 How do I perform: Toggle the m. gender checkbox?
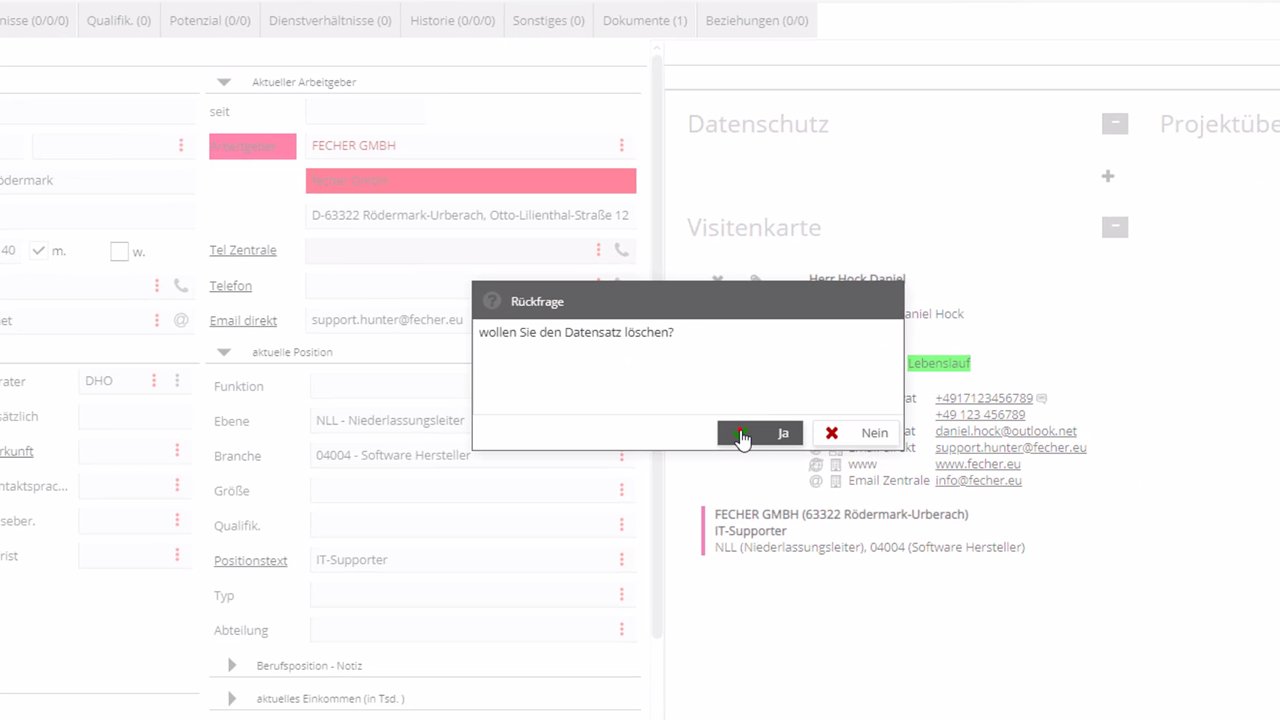coord(39,250)
